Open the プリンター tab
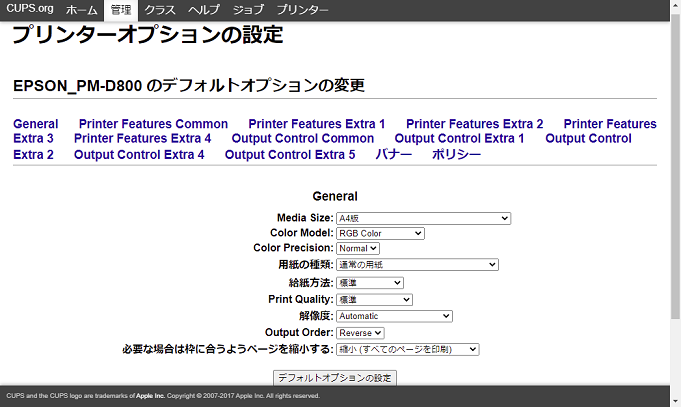Screen dimensions: 681x407 (302, 10)
